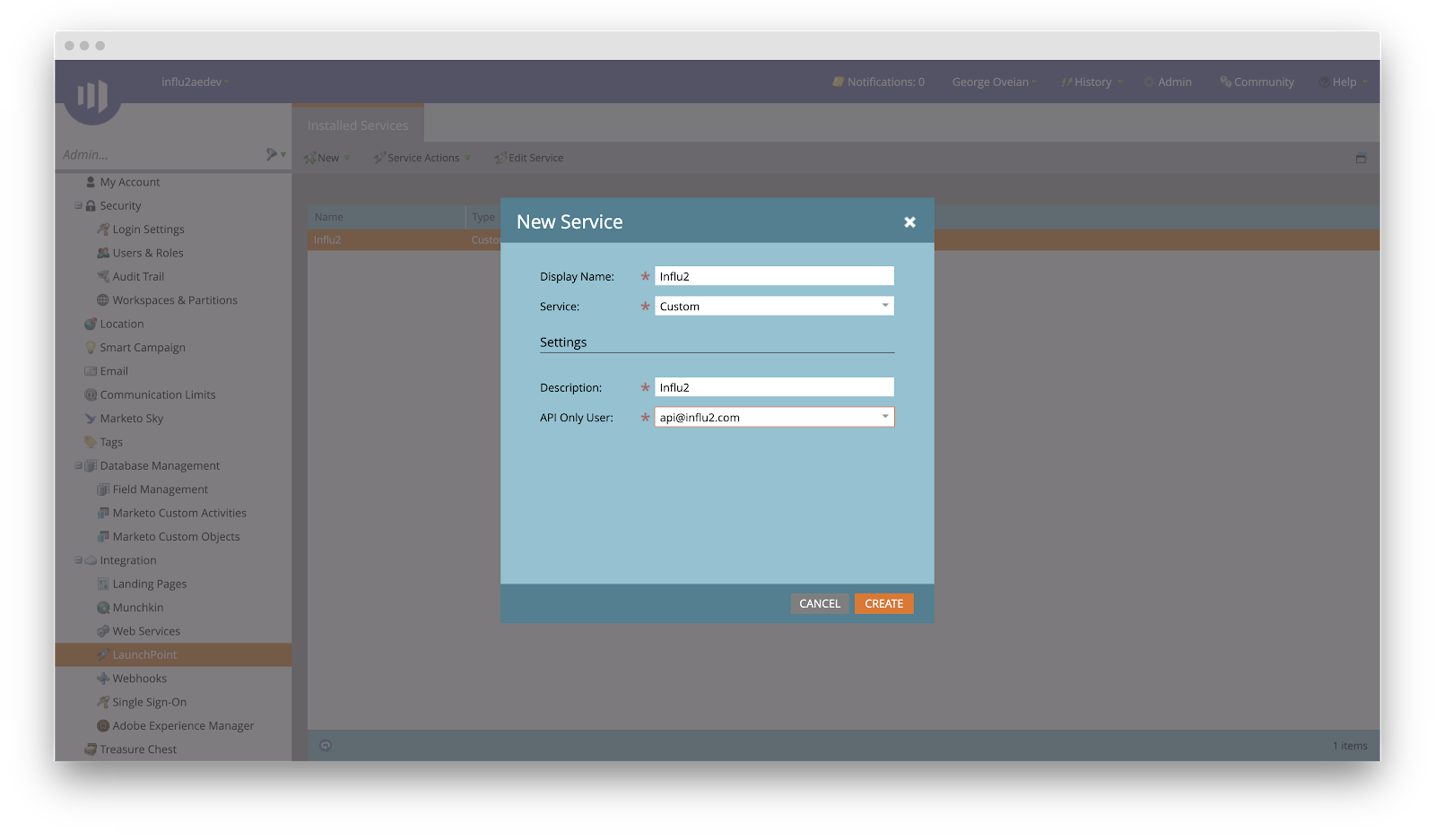The height and width of the screenshot is (840, 1435).
Task: Click the Description text field
Action: pos(774,388)
